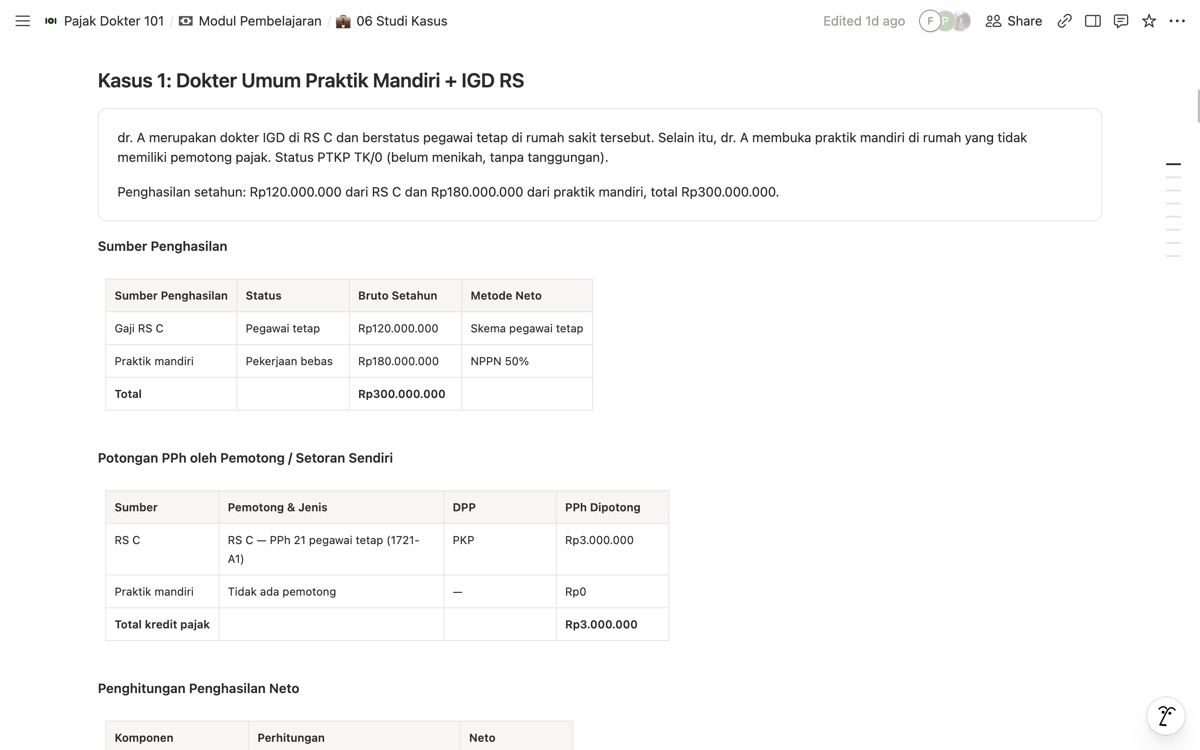Jump to first table-of-contents outline marker
The image size is (1200, 750).
(x=1173, y=164)
